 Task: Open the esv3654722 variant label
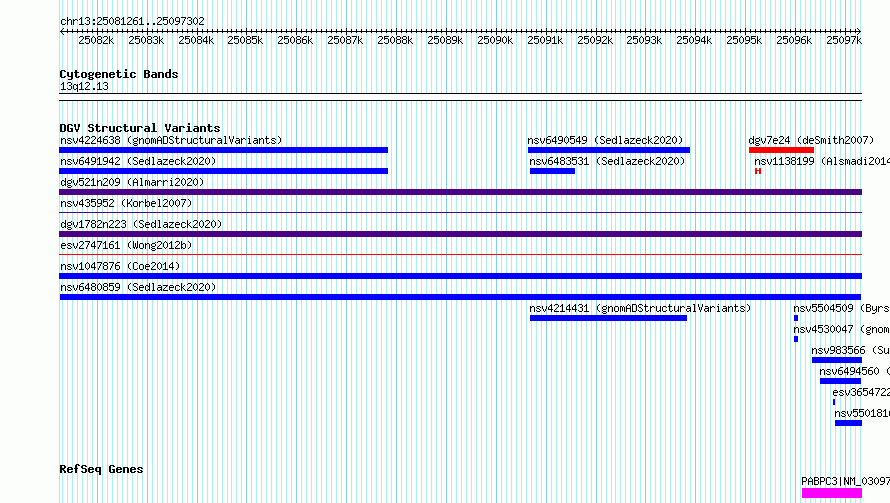coord(861,392)
